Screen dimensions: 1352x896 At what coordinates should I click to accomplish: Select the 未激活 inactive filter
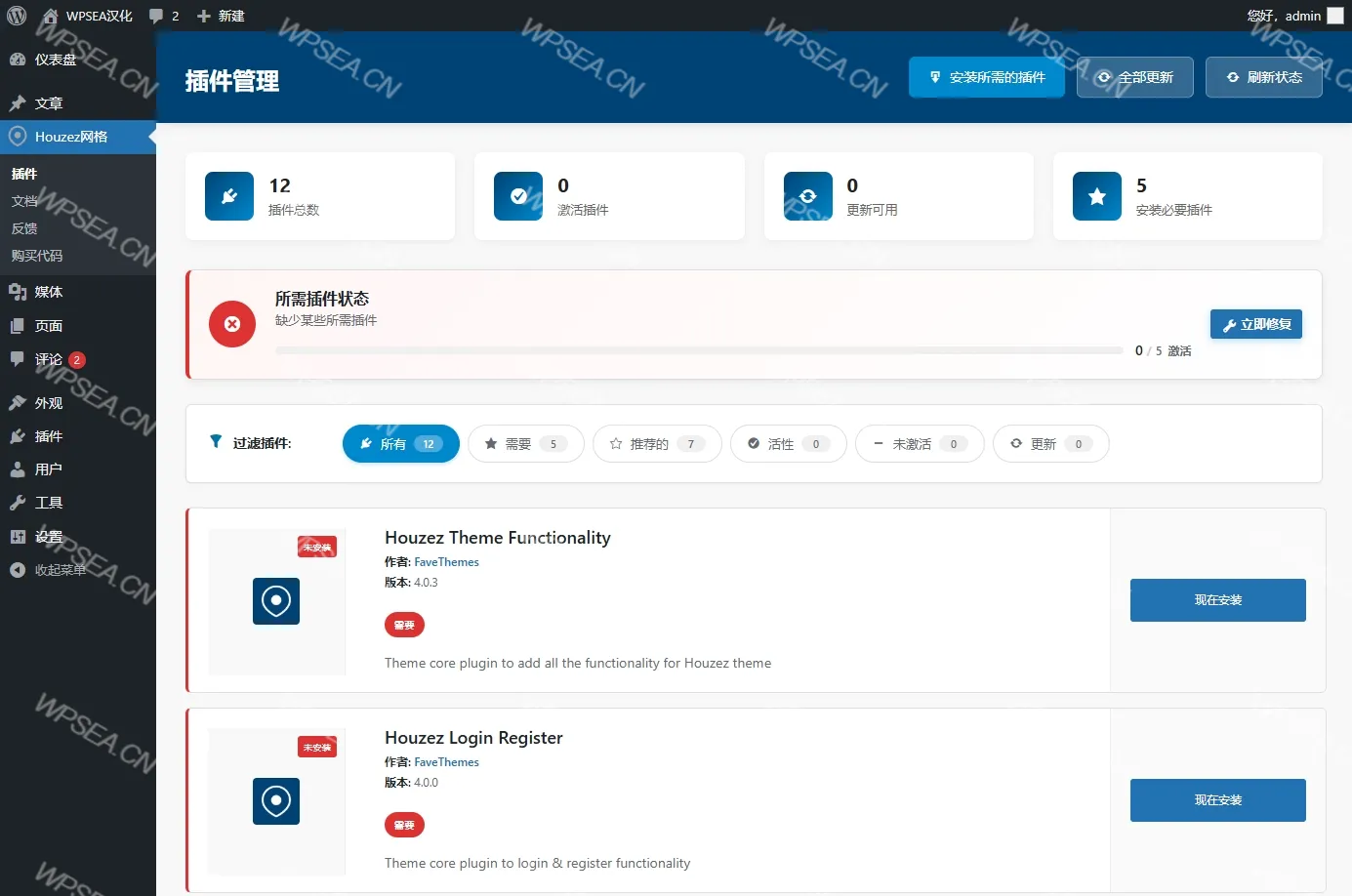pyautogui.click(x=920, y=444)
